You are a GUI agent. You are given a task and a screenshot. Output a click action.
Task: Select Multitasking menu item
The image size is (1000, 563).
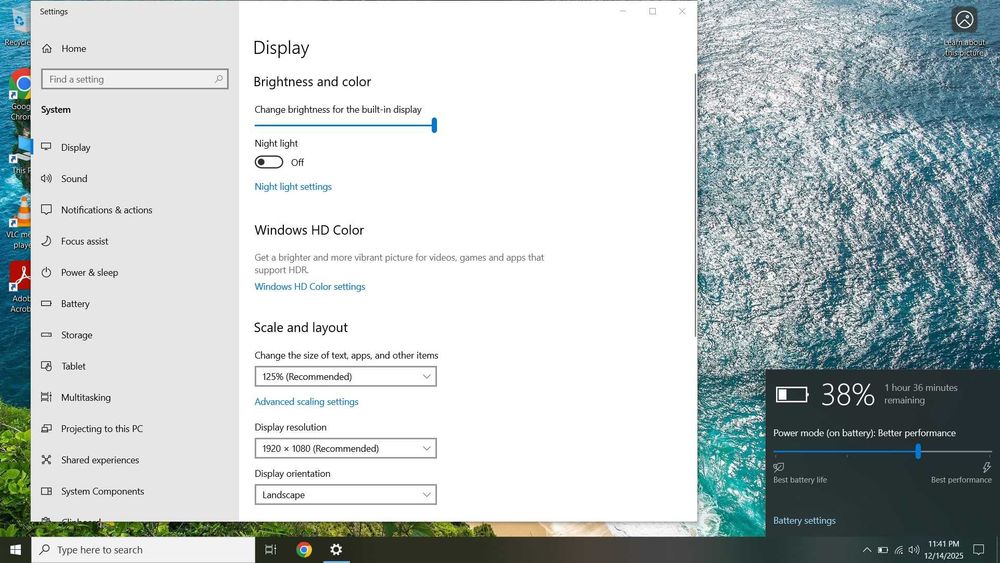(x=85, y=397)
